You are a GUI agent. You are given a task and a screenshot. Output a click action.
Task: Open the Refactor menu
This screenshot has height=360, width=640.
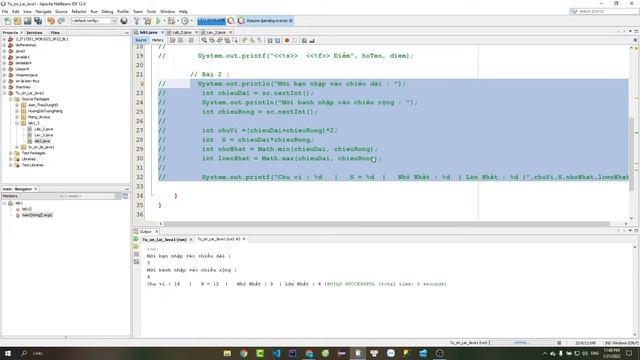[79, 11]
